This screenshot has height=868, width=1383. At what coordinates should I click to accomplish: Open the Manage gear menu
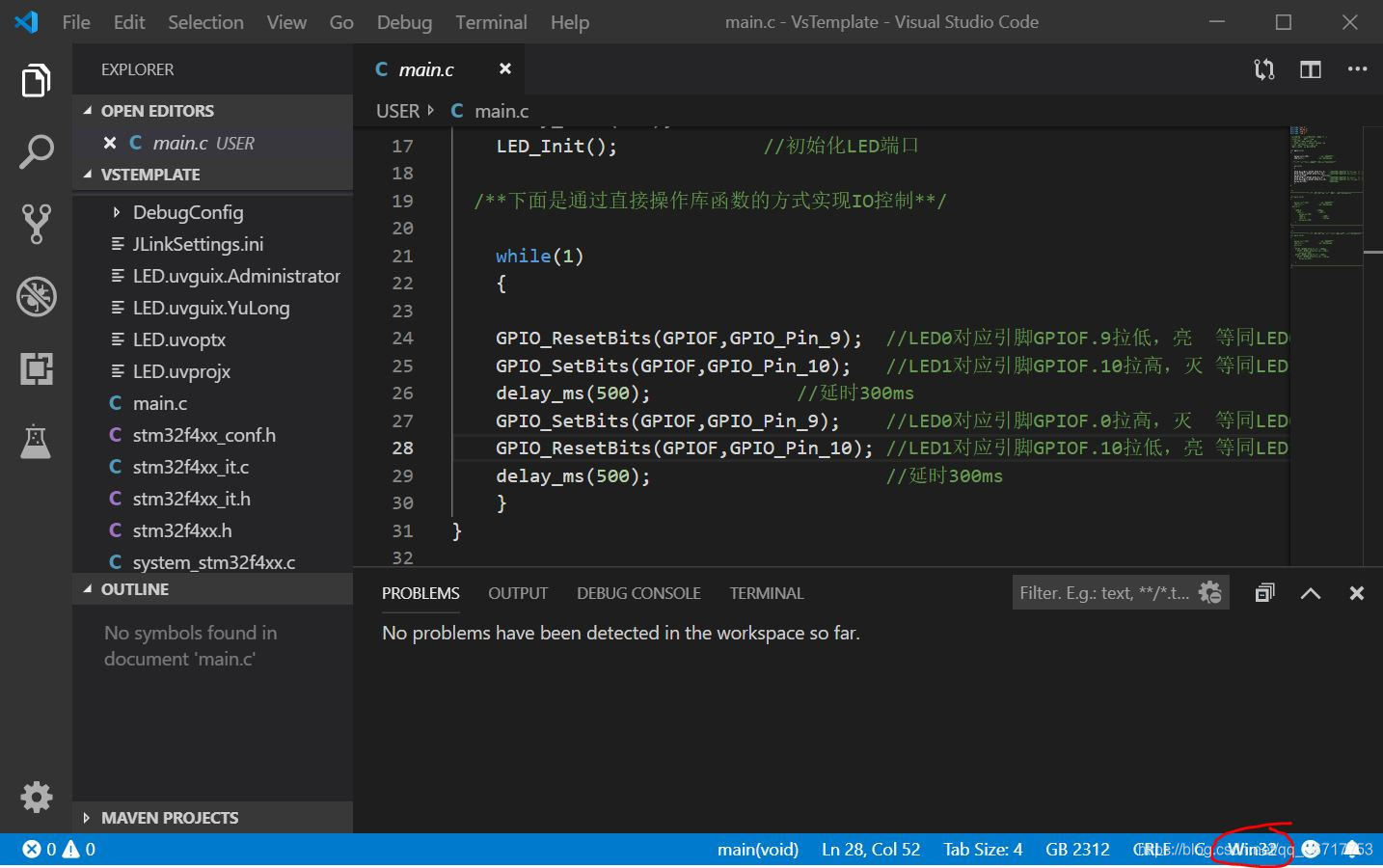point(36,797)
